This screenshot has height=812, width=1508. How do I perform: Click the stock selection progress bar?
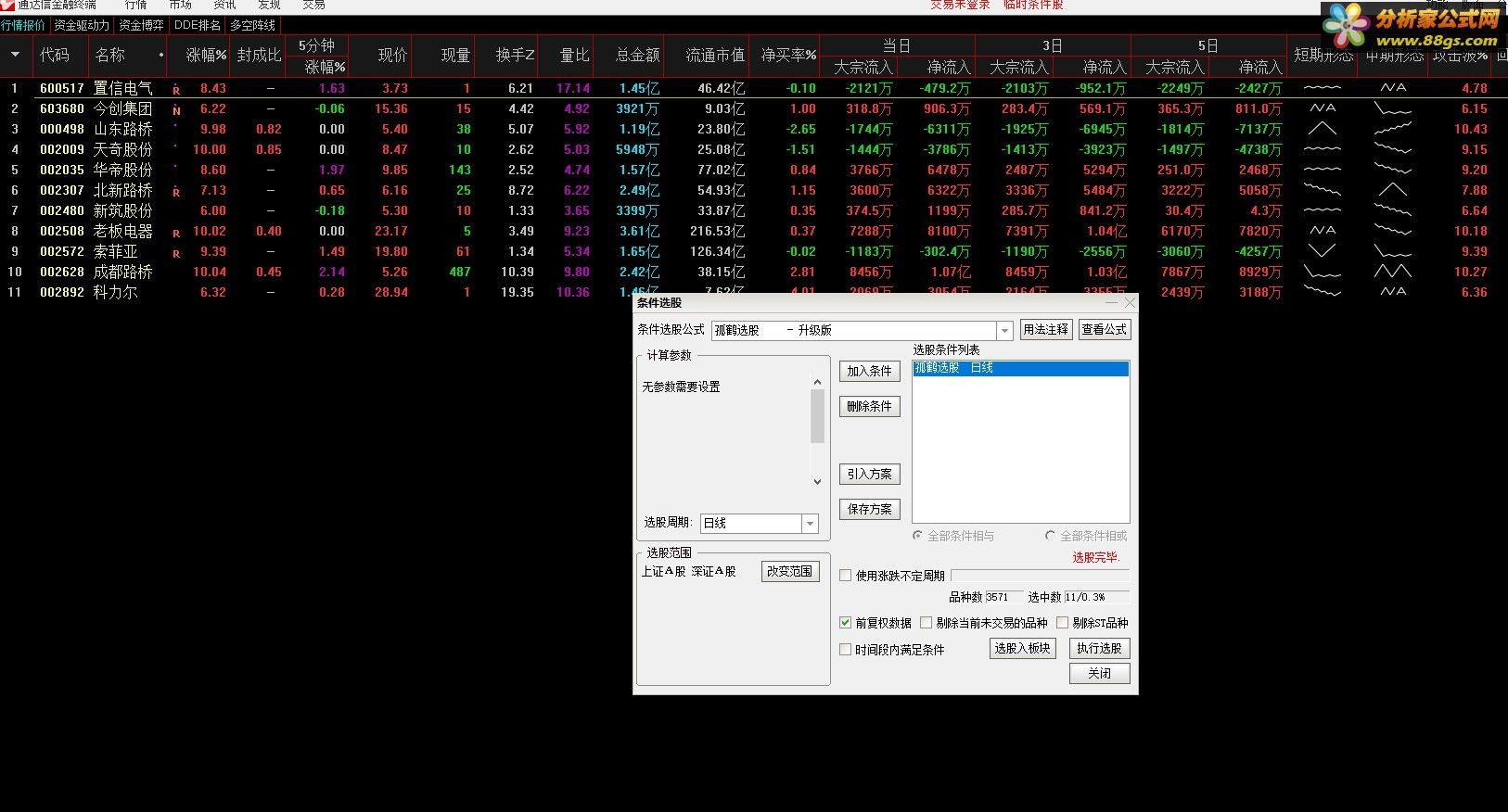click(x=1041, y=576)
